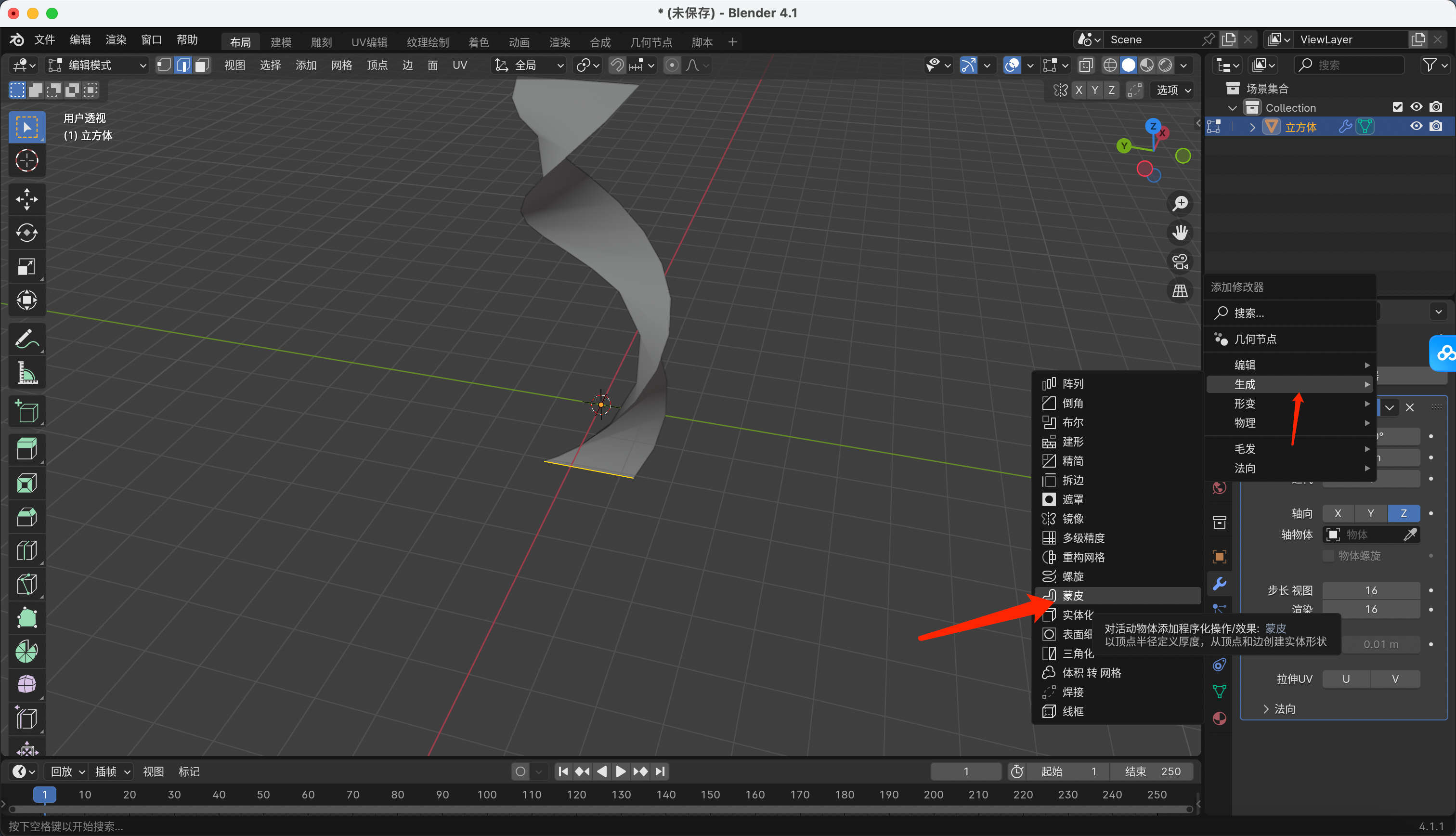Click the U button for 拉伸UV

[x=1346, y=679]
